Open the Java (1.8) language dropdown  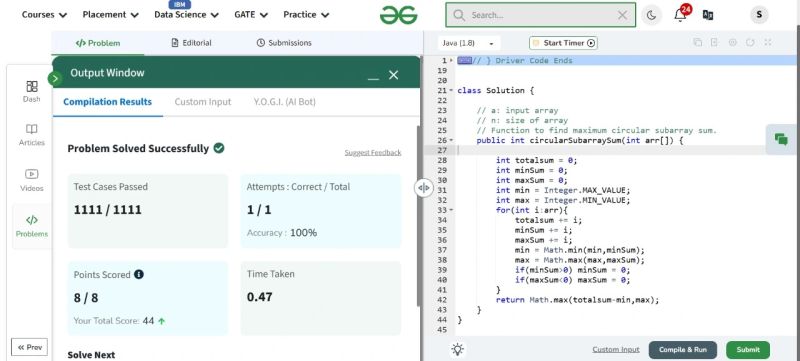click(468, 43)
